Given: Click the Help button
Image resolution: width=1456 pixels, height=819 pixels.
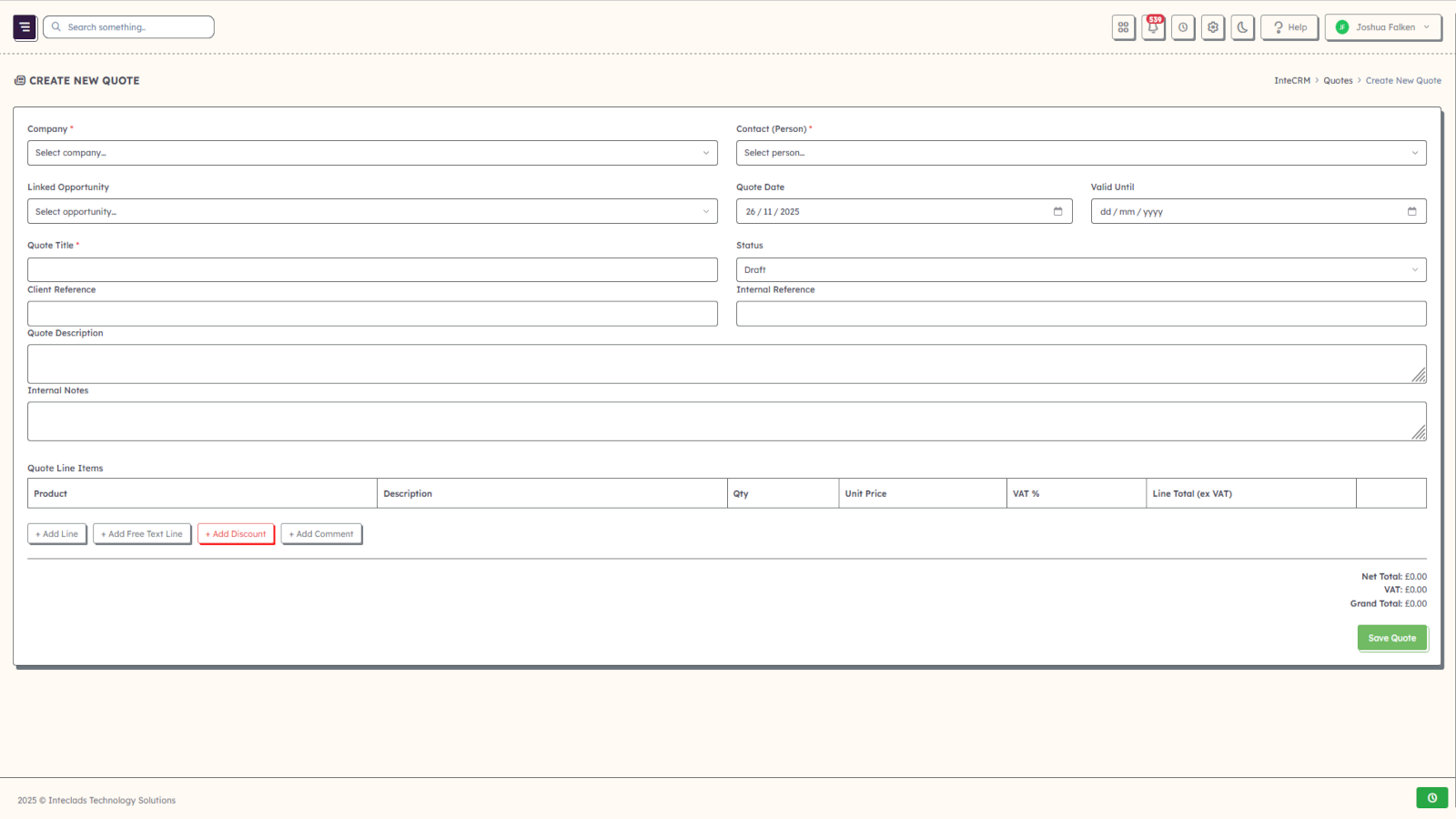Looking at the screenshot, I should click(1289, 27).
